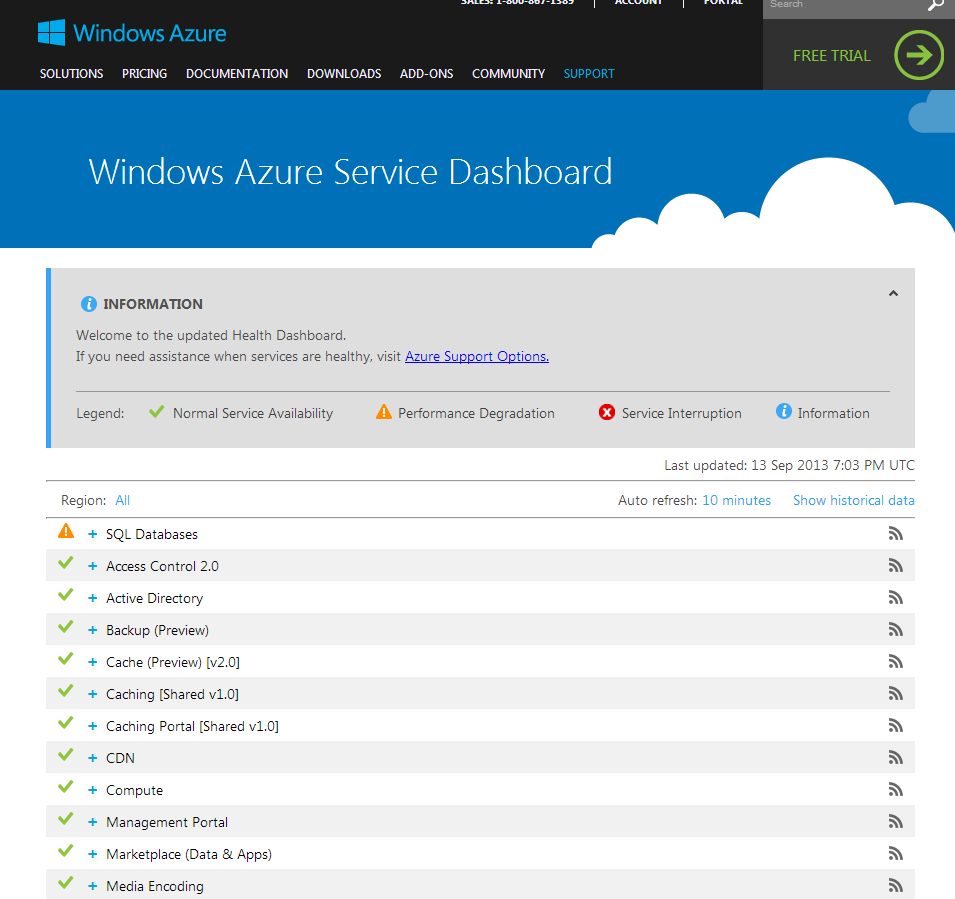Expand the SQL Databases row
The image size is (955, 899).
(x=93, y=535)
